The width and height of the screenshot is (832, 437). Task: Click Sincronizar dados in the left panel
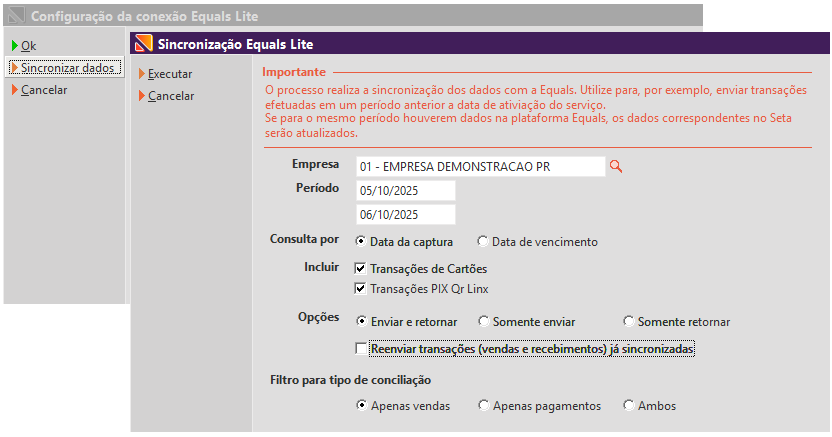click(66, 68)
